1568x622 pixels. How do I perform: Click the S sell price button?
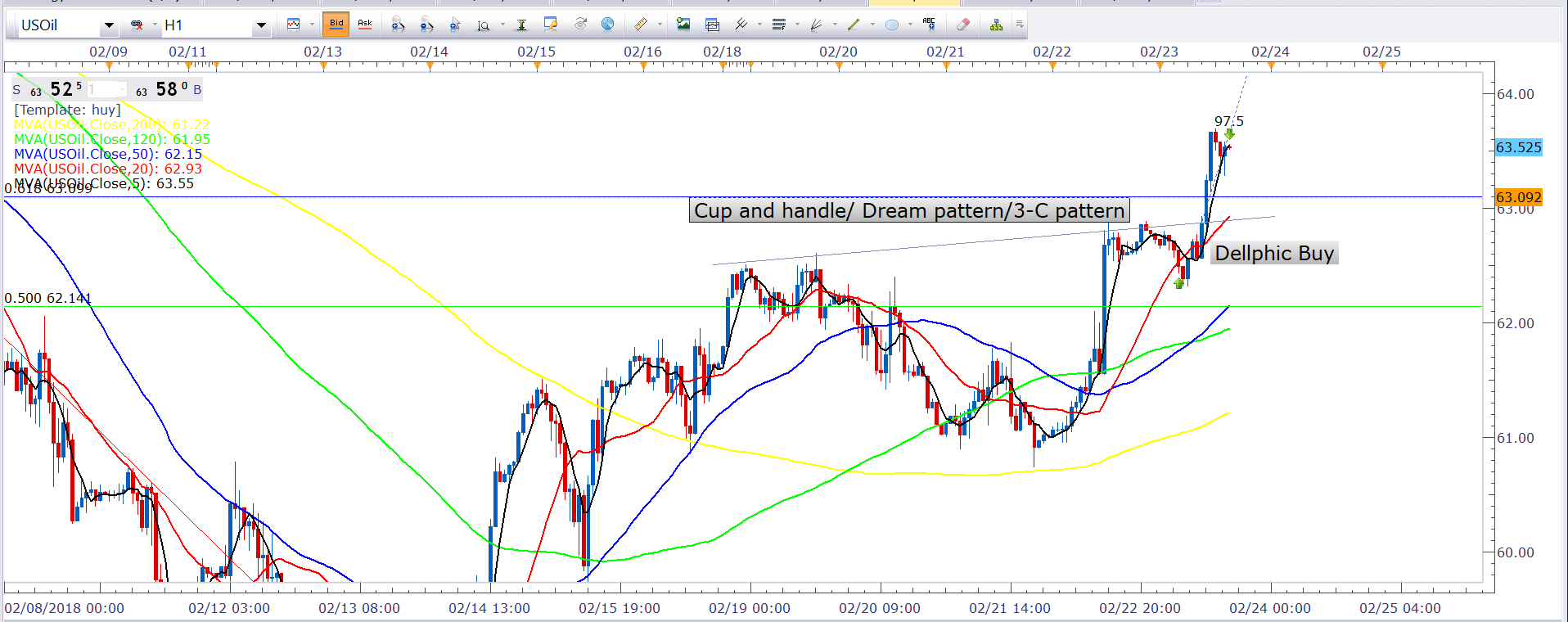pos(16,89)
